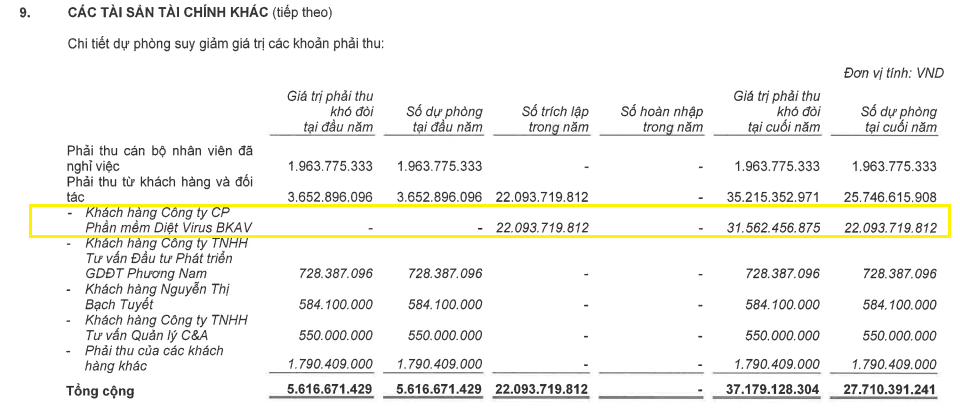Click value 25.746.615.908 end-of-year provision
960x417 pixels.
click(x=891, y=197)
